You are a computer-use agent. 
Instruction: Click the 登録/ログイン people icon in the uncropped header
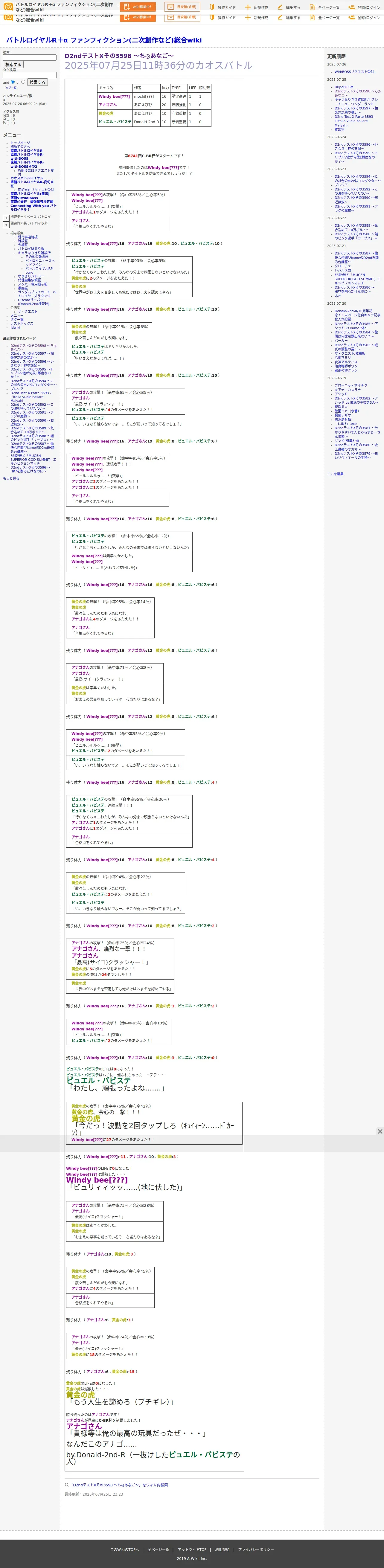point(352,7)
